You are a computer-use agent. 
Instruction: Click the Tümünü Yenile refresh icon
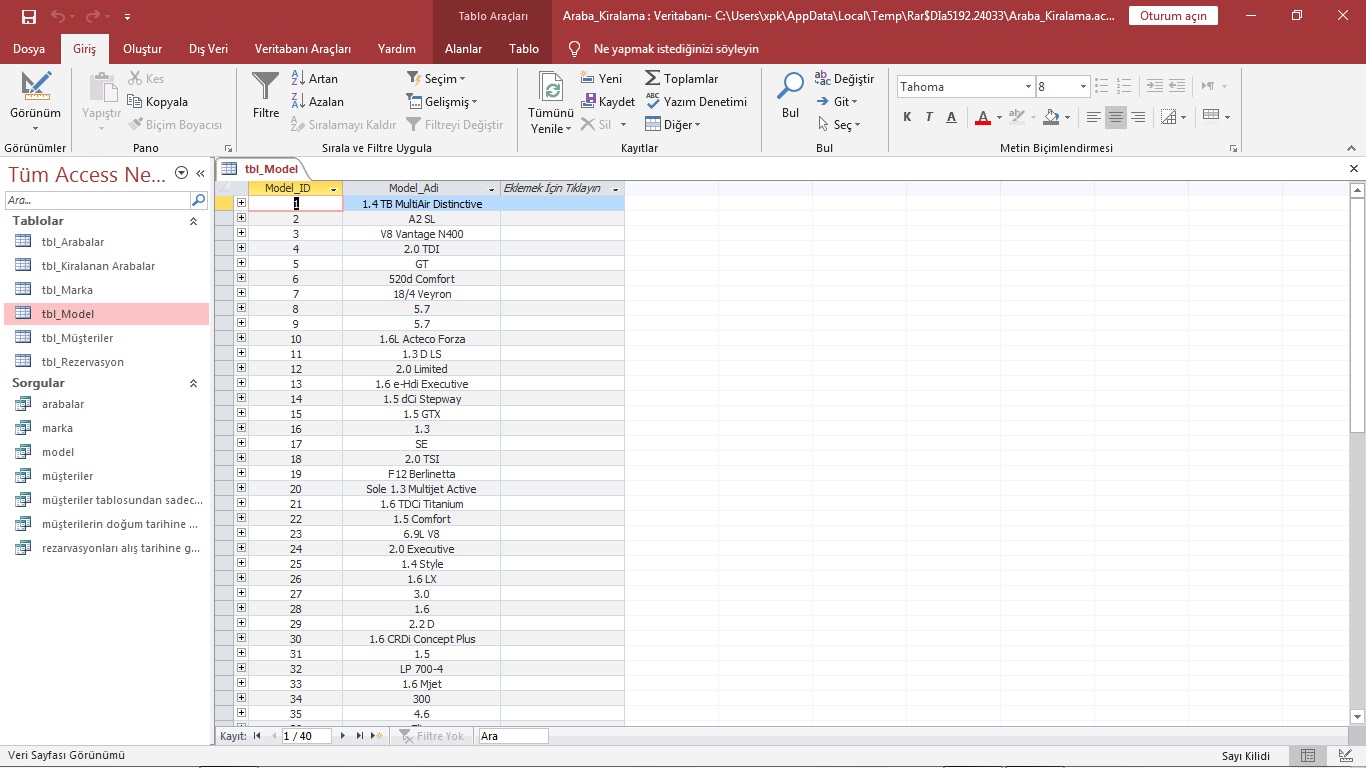coord(551,90)
